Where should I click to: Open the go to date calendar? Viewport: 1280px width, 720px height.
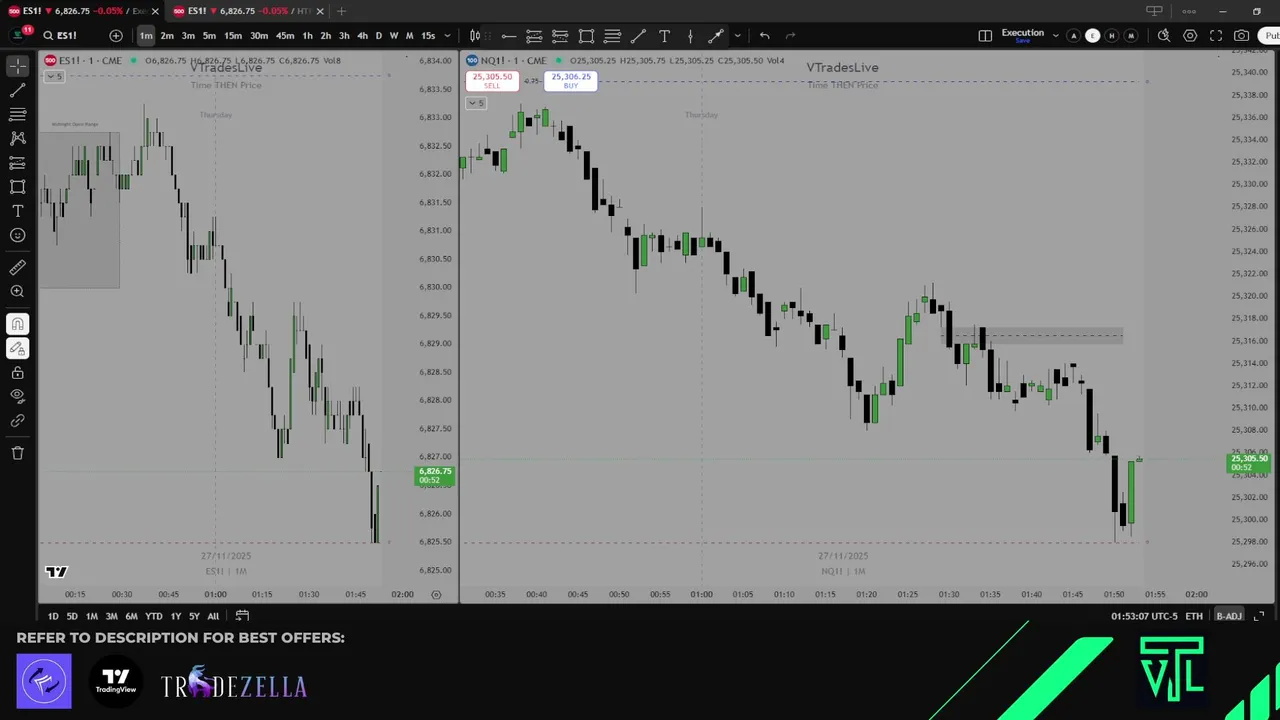242,616
